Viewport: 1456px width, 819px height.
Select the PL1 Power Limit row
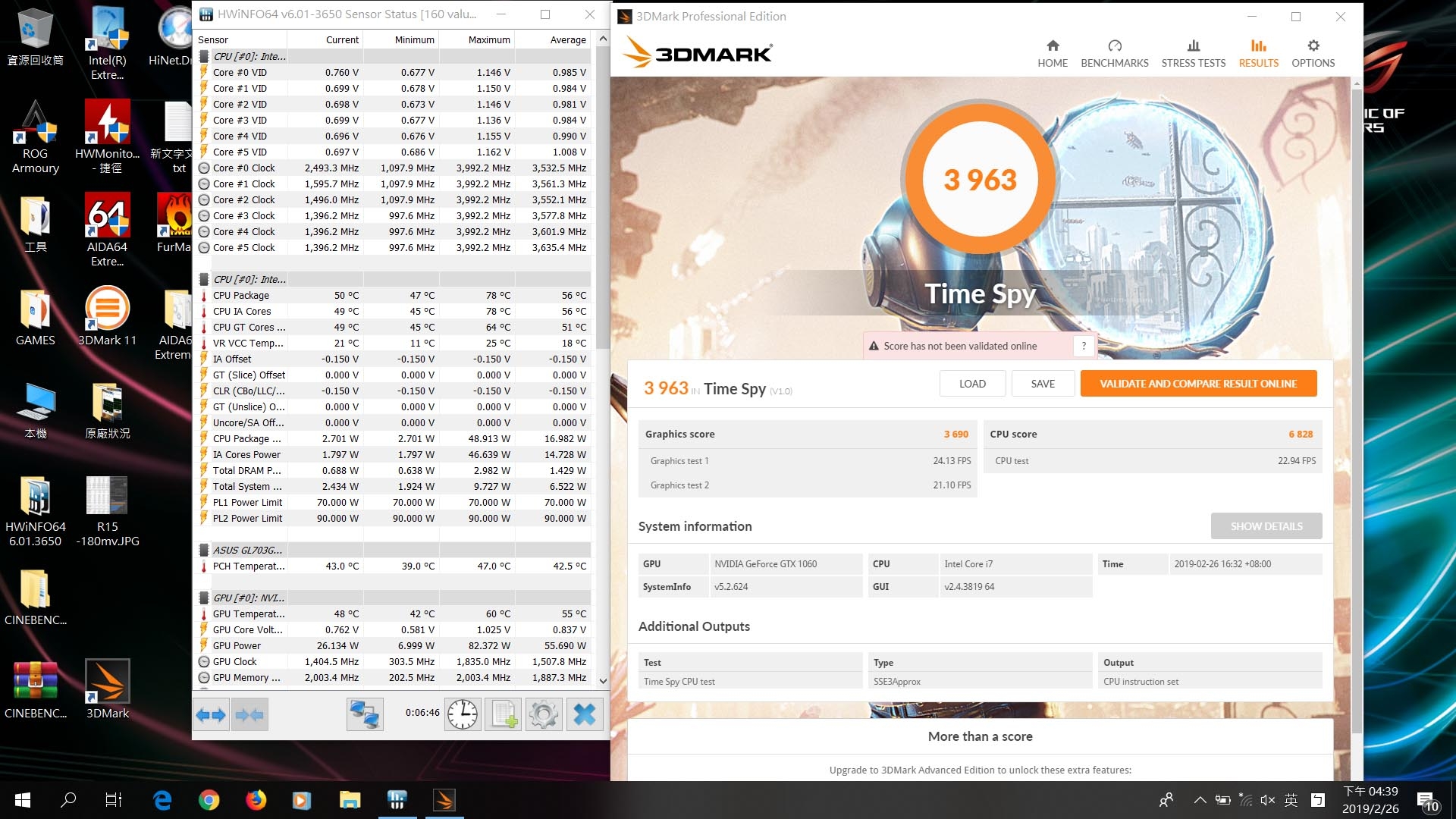click(x=393, y=502)
